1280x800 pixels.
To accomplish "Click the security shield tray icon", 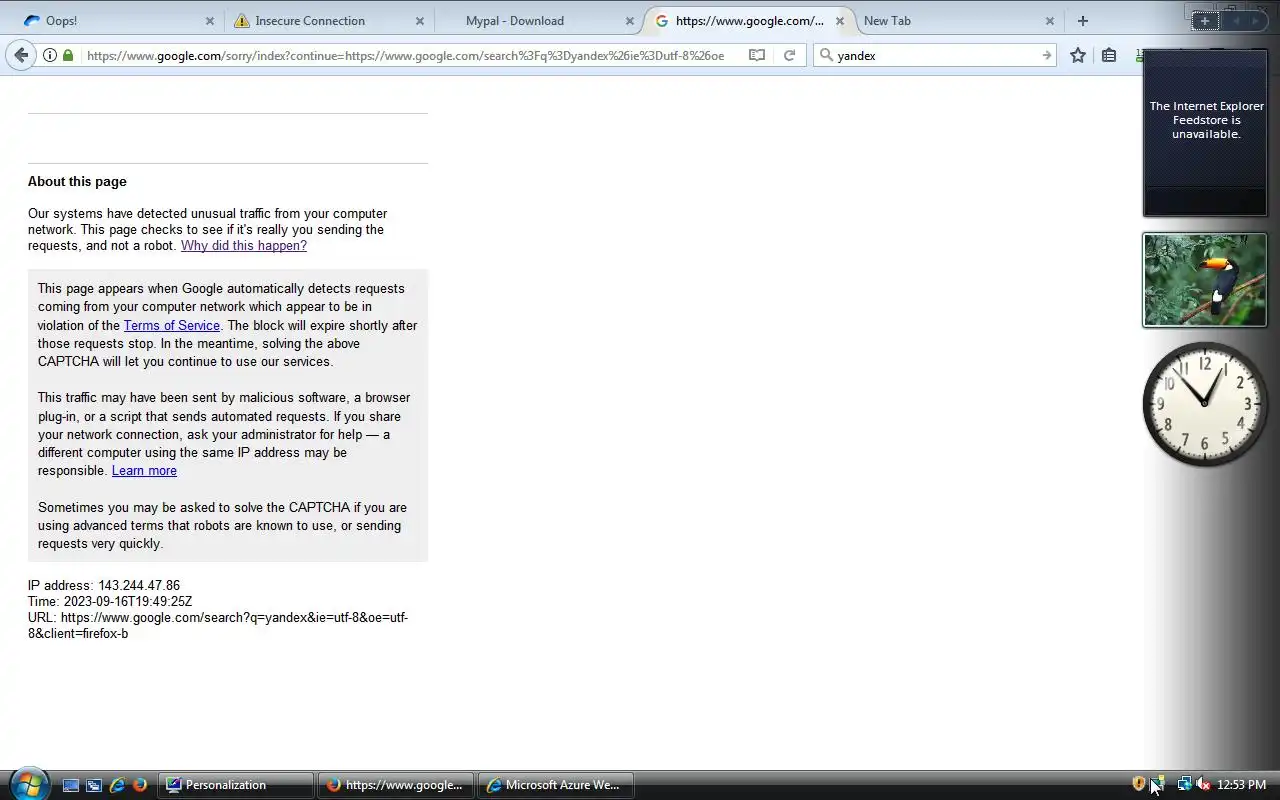I will [1138, 784].
